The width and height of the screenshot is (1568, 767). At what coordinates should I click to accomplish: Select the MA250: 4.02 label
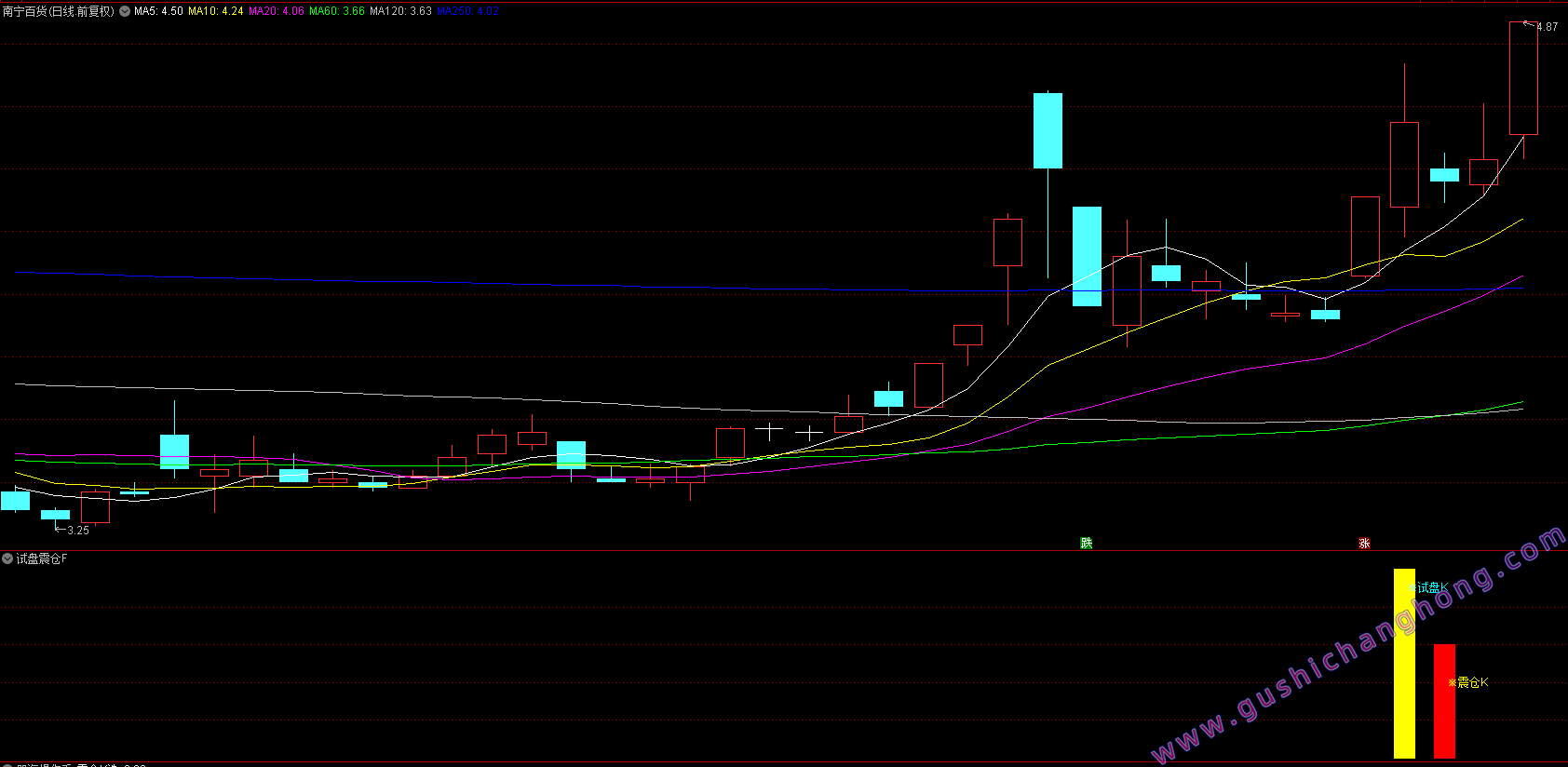pyautogui.click(x=468, y=11)
